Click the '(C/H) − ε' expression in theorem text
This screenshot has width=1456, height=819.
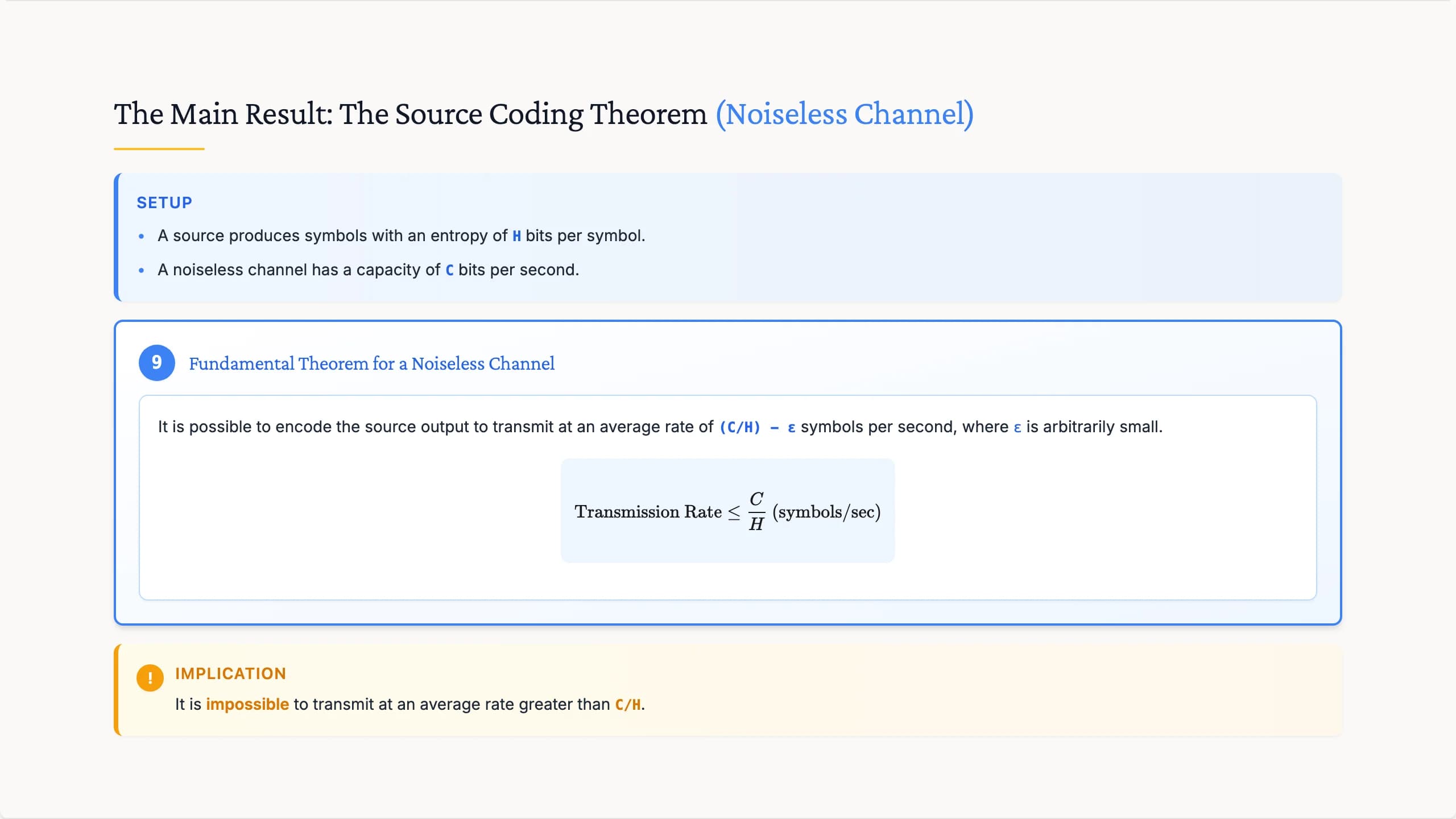tap(757, 427)
